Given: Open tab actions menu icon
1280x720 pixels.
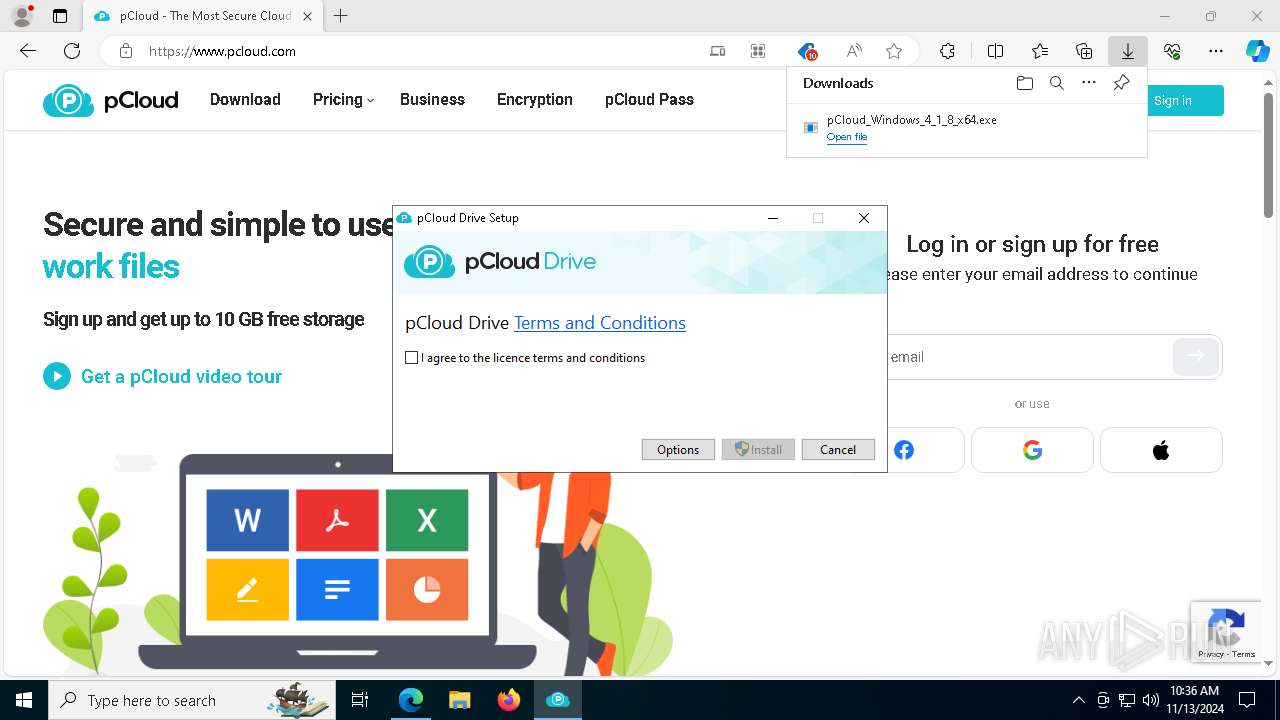Looking at the screenshot, I should (x=60, y=16).
